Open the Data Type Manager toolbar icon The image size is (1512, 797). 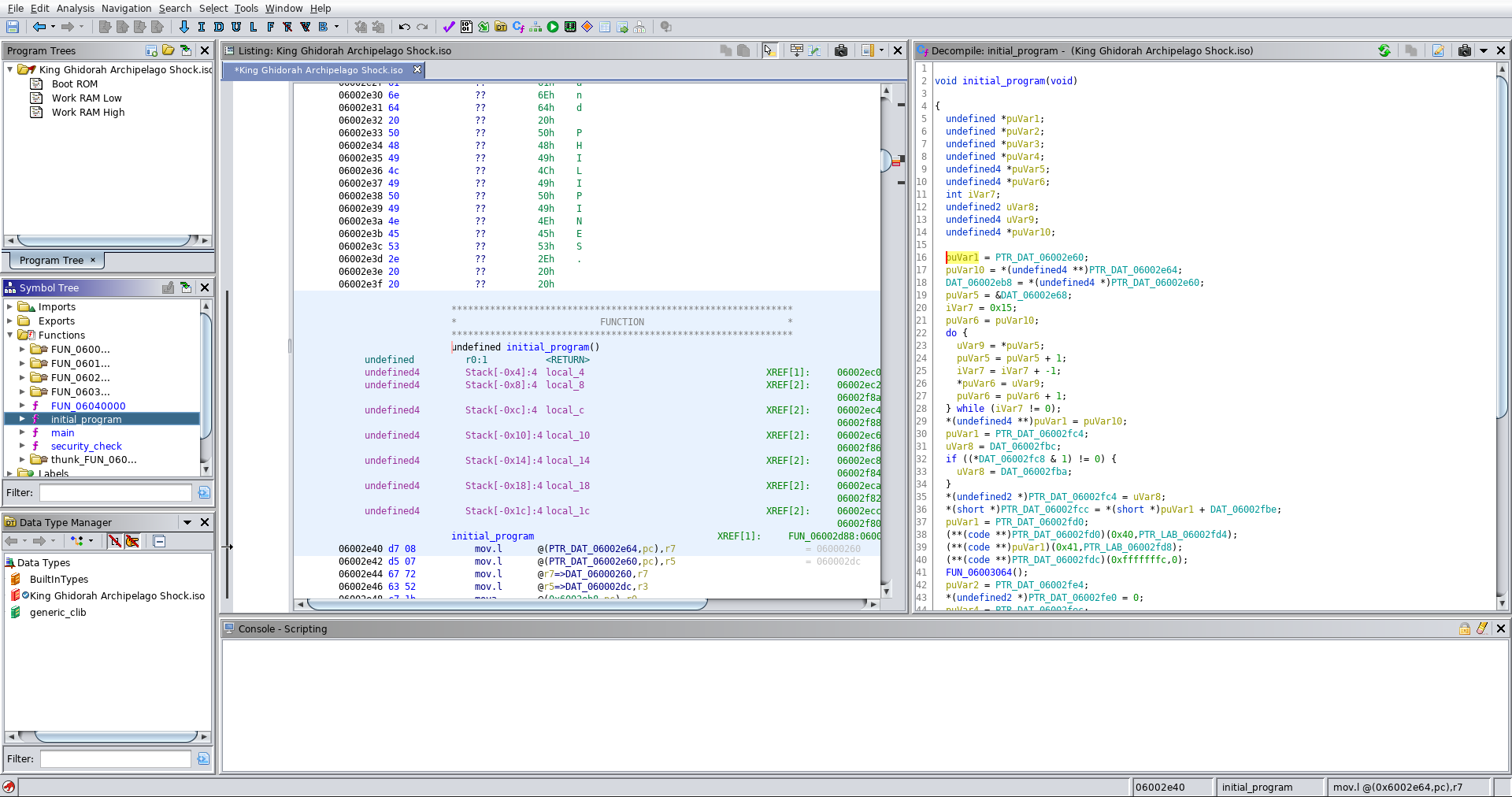pyautogui.click(x=501, y=27)
